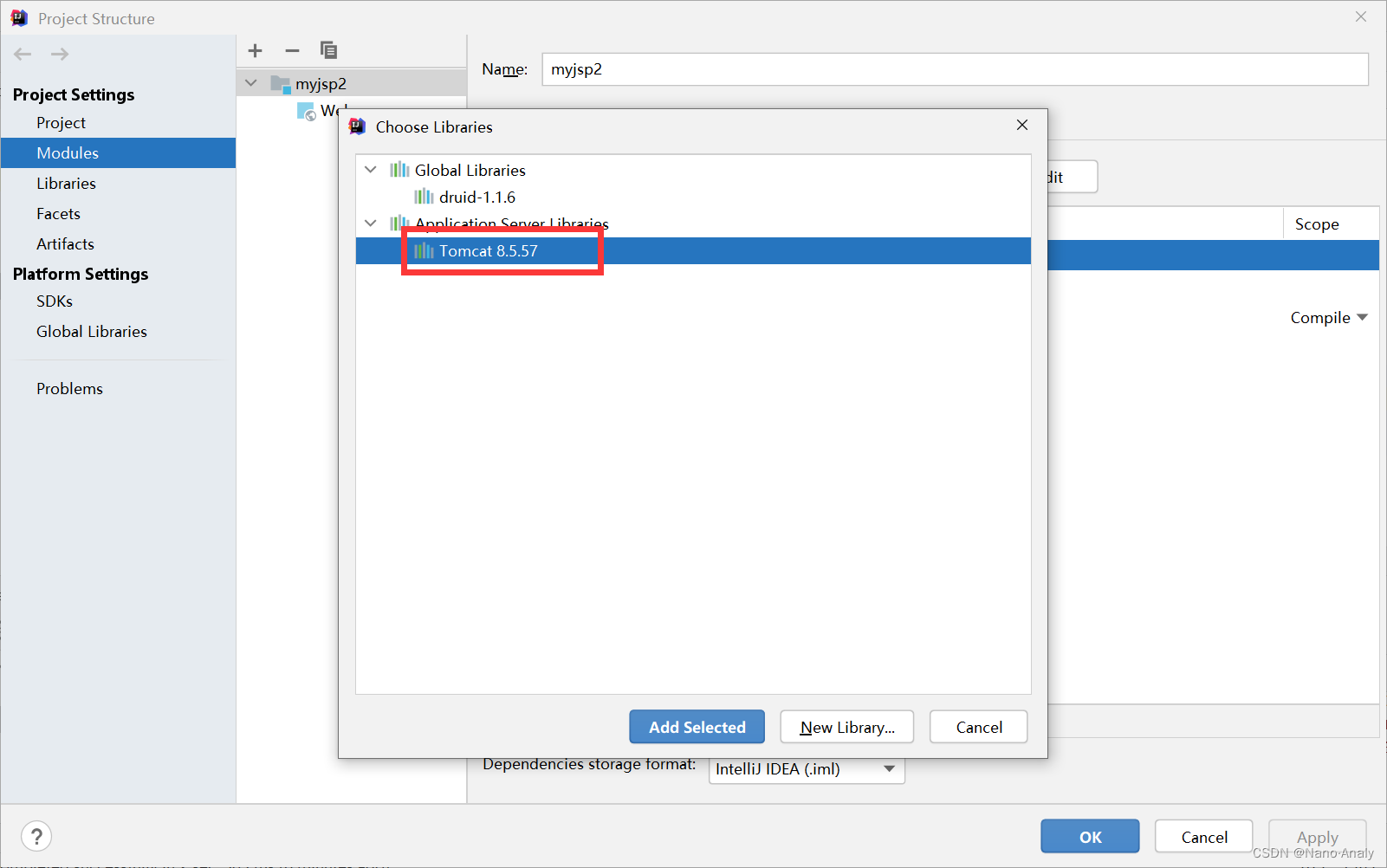Select the myjsp2 module row
The height and width of the screenshot is (868, 1387).
click(x=352, y=83)
